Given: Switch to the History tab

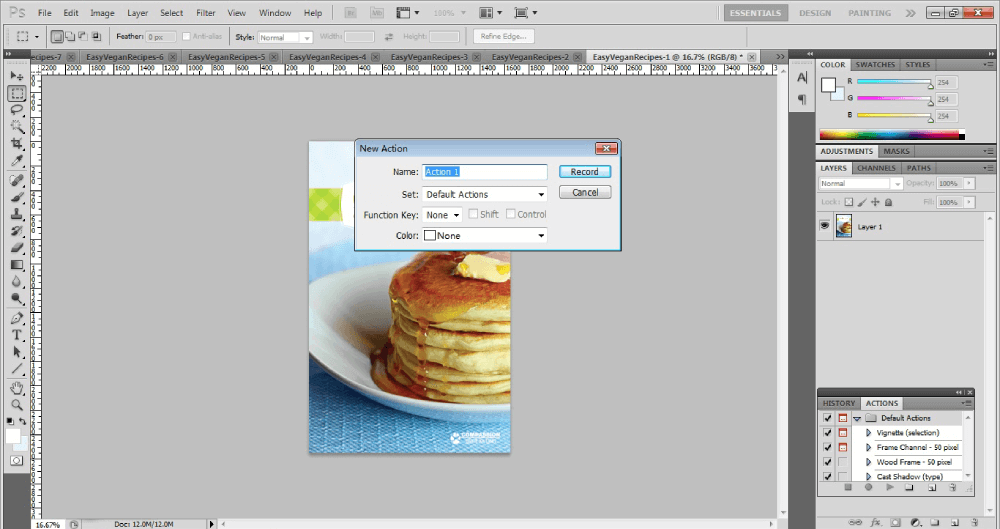Looking at the screenshot, I should tap(839, 403).
